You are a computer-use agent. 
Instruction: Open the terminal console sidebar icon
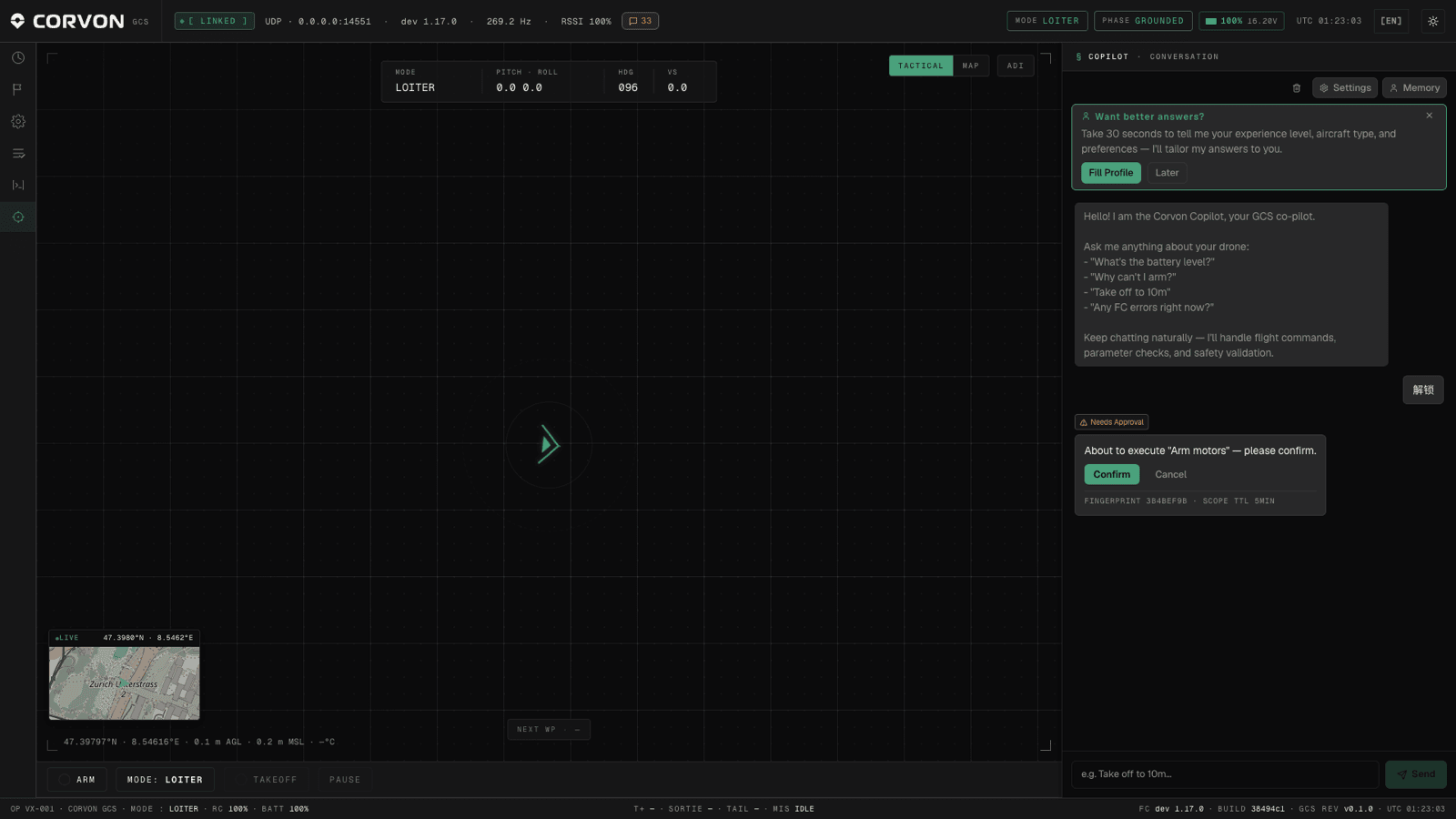pyautogui.click(x=18, y=185)
